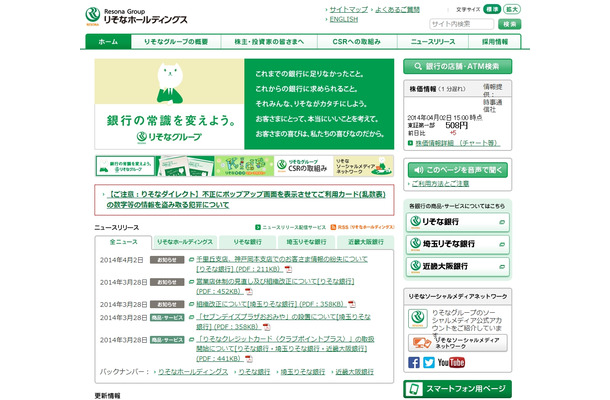The height and width of the screenshot is (400, 610).
Task: Open back number りそなホールディングス link
Action: pyautogui.click(x=193, y=372)
